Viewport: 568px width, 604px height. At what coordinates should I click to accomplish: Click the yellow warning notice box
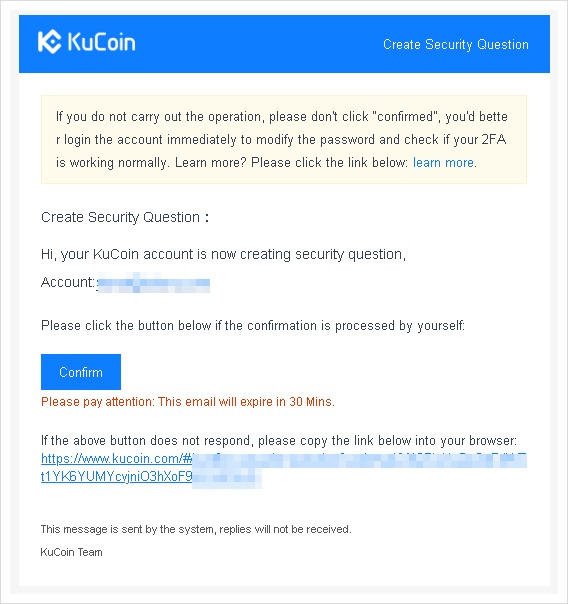[284, 139]
